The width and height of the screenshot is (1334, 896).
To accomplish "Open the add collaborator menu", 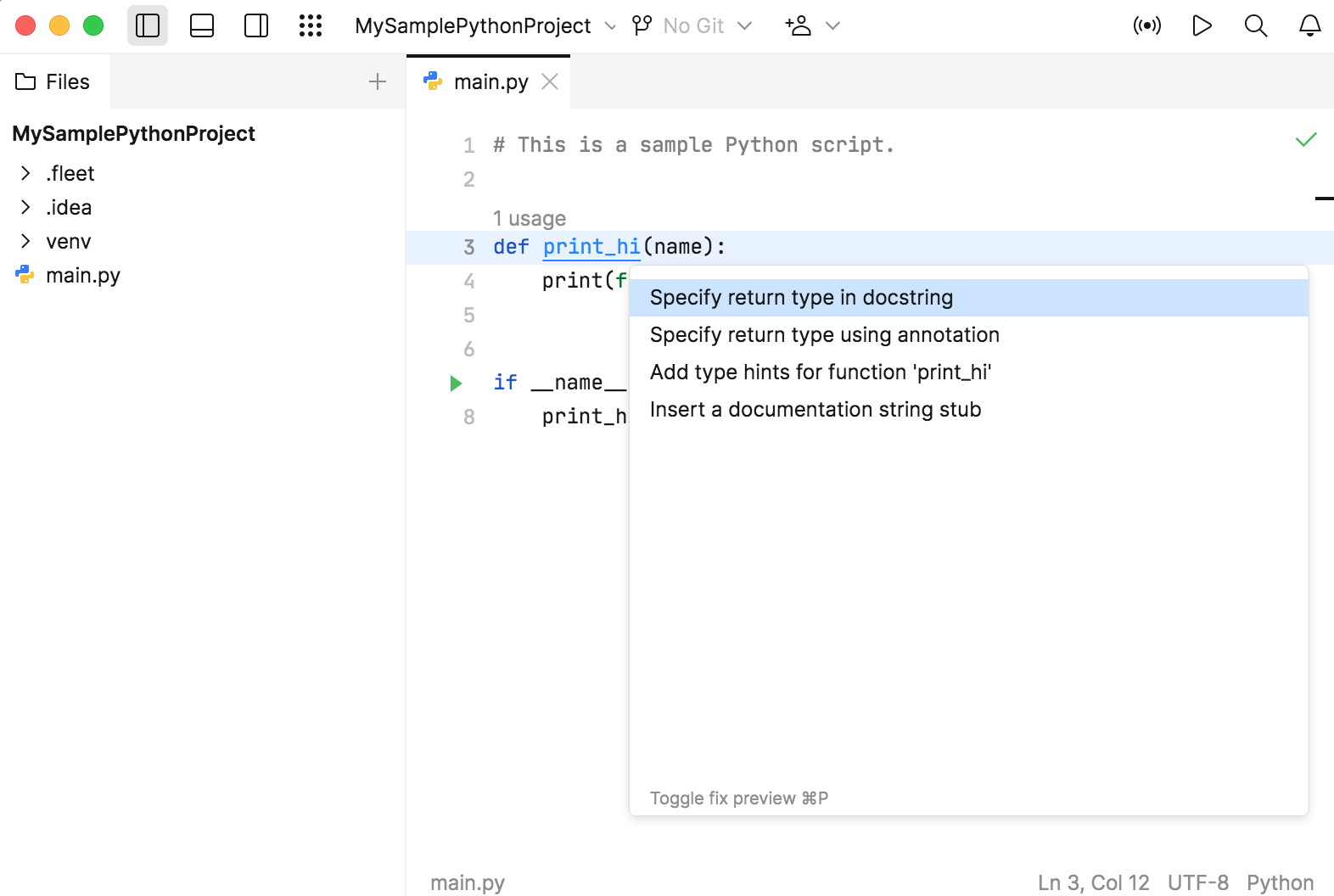I will point(811,25).
